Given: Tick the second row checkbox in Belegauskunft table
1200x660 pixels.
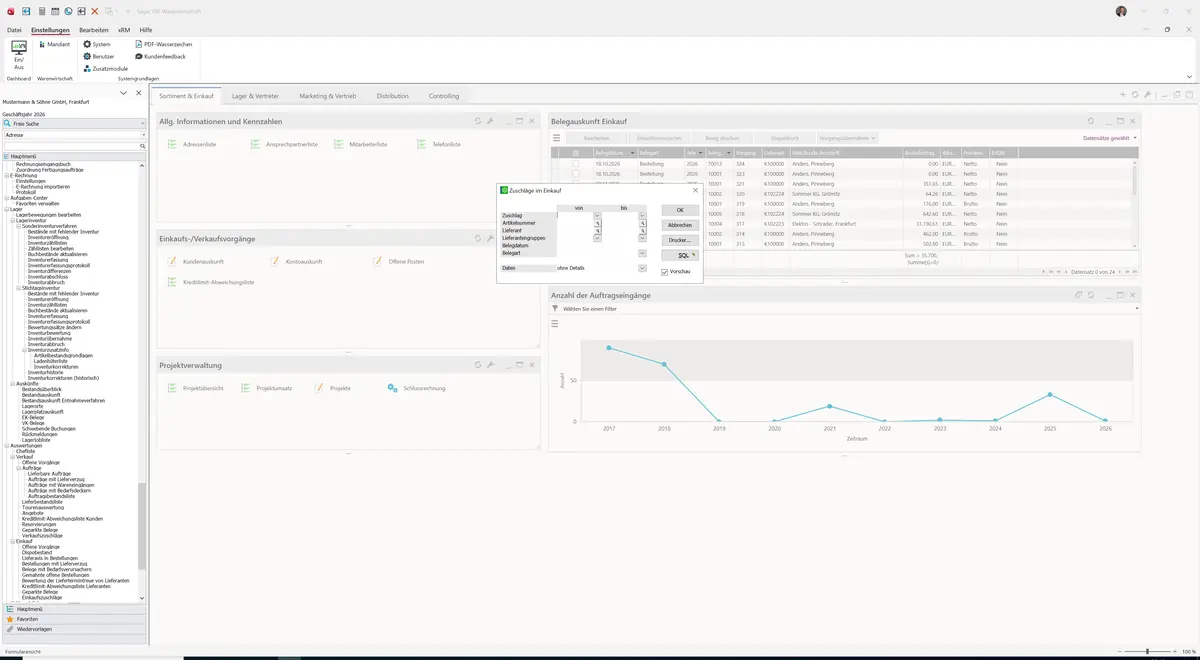Looking at the screenshot, I should click(x=575, y=174).
